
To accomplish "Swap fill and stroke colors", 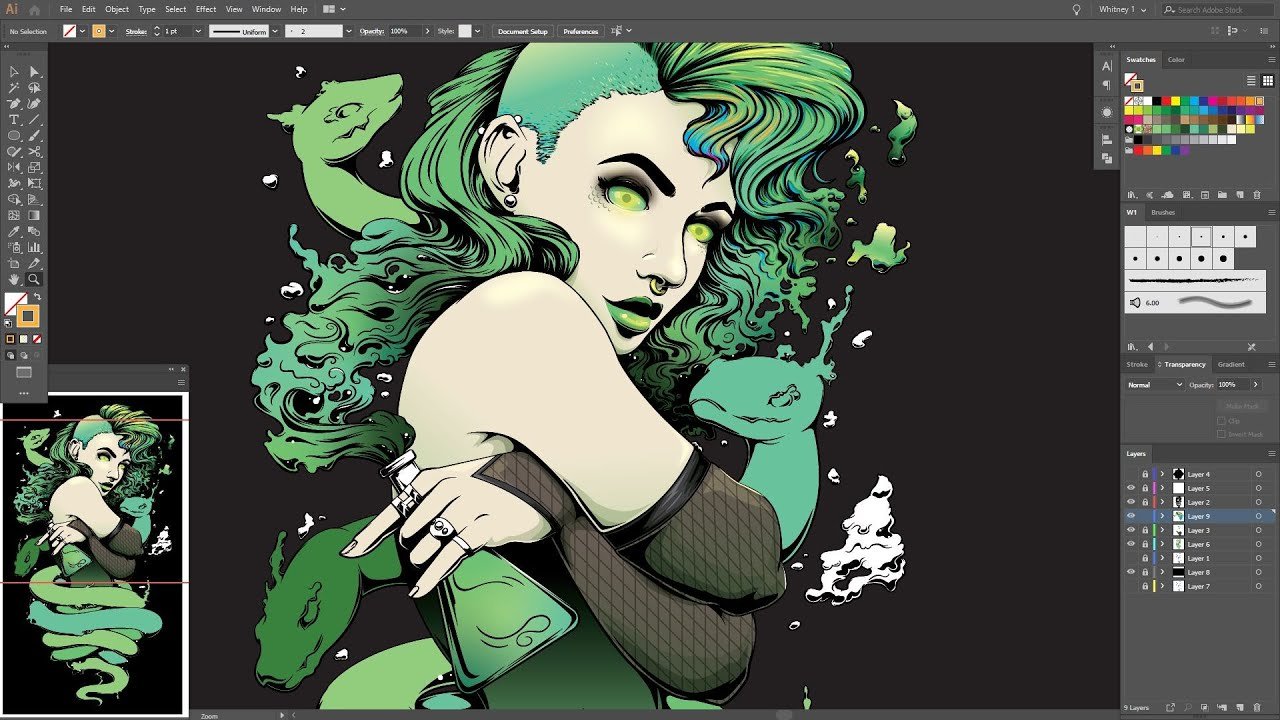I will (37, 296).
